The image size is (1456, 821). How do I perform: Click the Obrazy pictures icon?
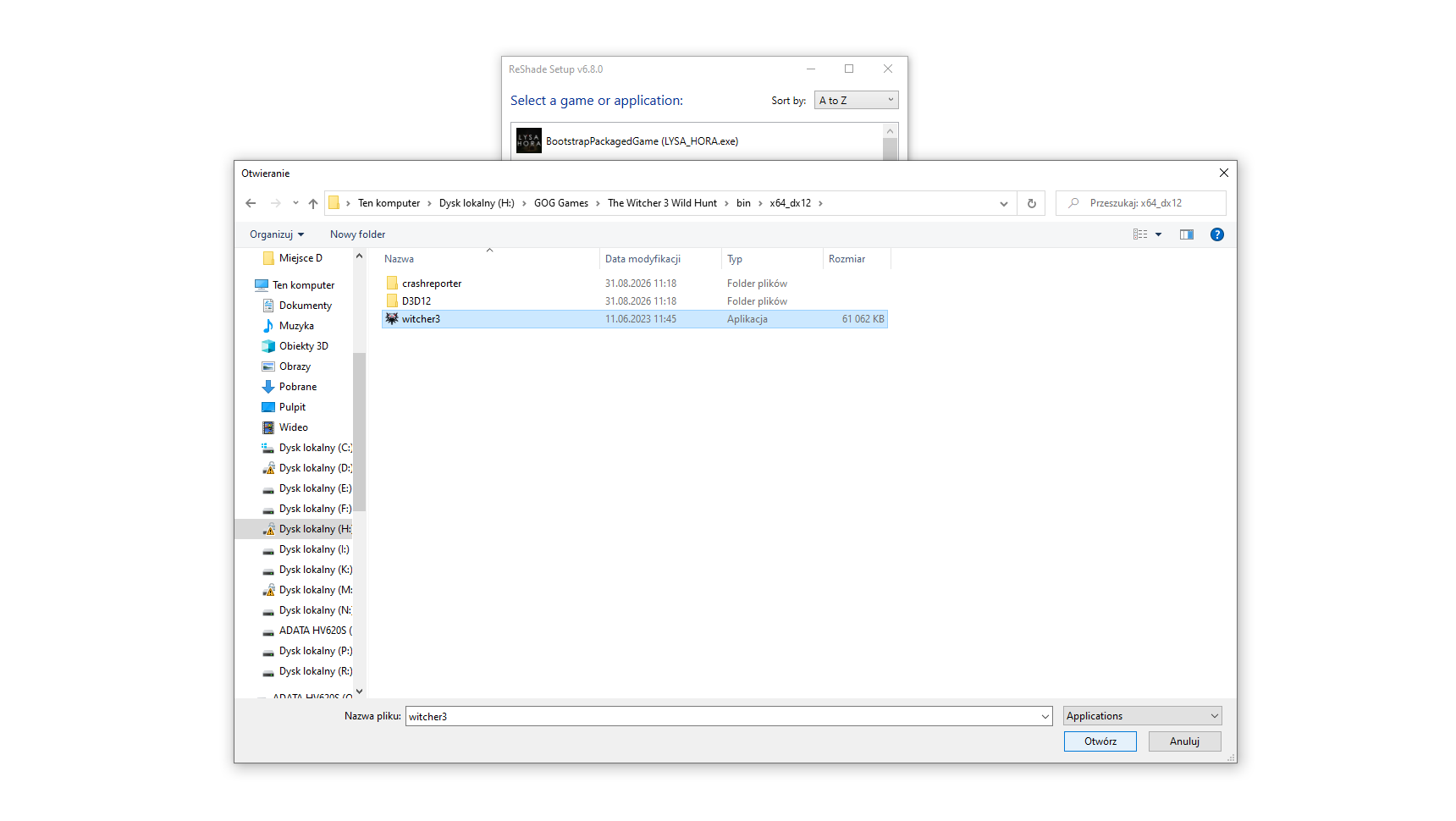[268, 366]
